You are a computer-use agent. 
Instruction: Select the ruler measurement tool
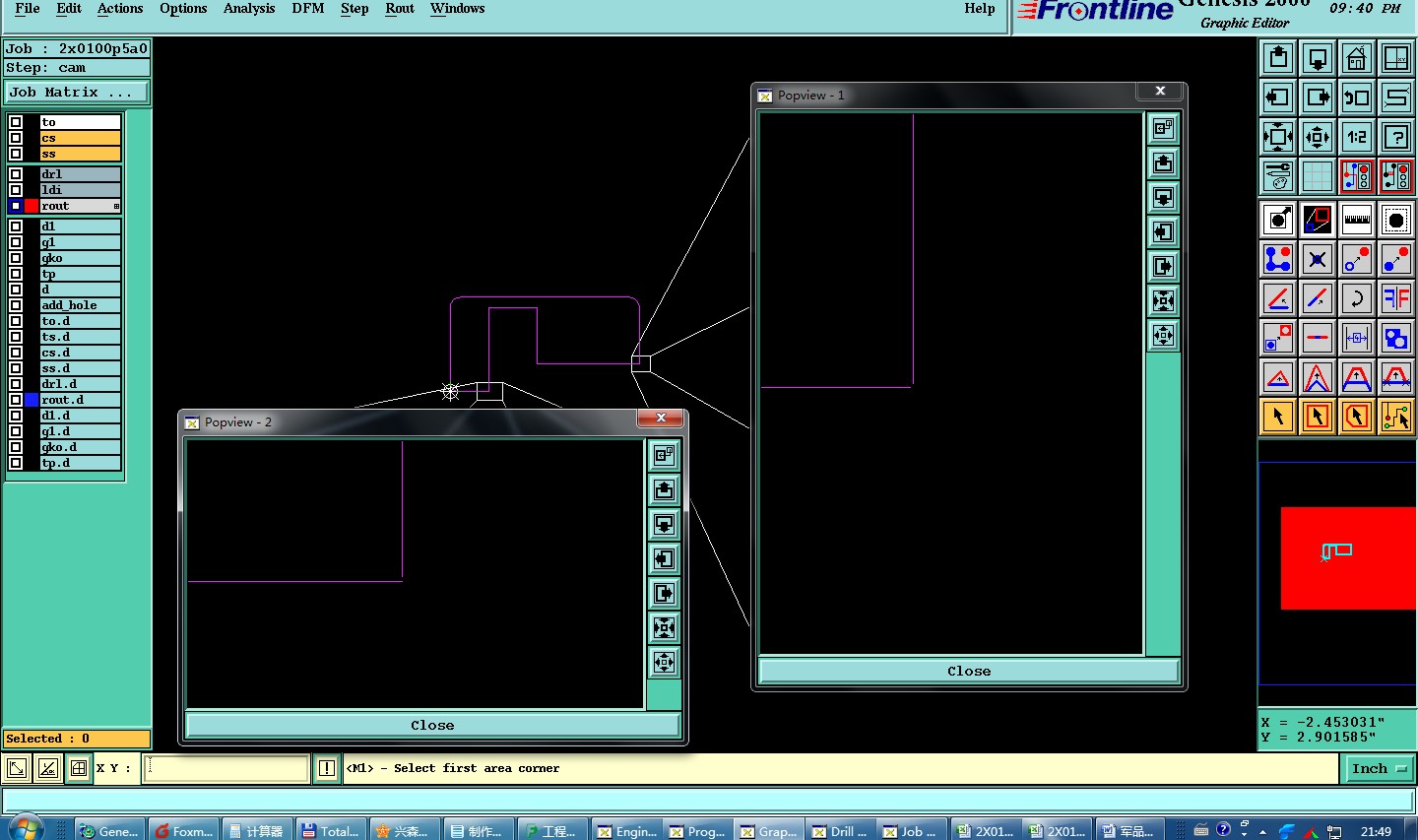tap(1357, 220)
